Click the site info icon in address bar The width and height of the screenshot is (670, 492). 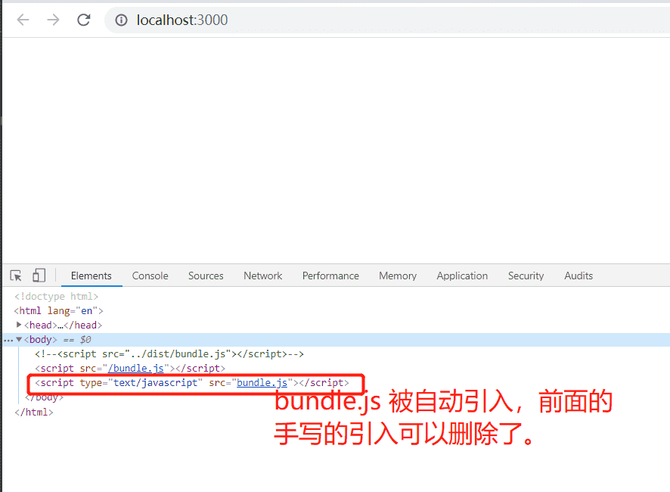[x=121, y=20]
